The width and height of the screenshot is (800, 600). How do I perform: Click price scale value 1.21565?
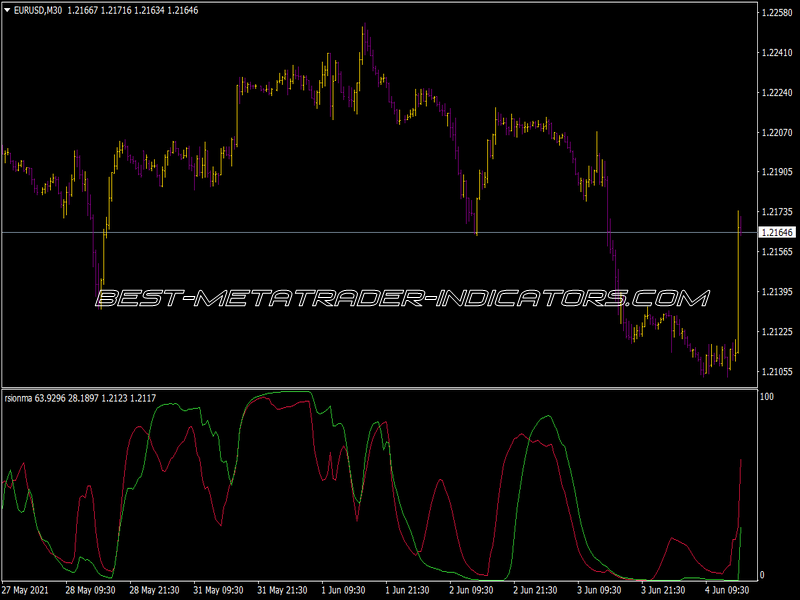pyautogui.click(x=777, y=252)
